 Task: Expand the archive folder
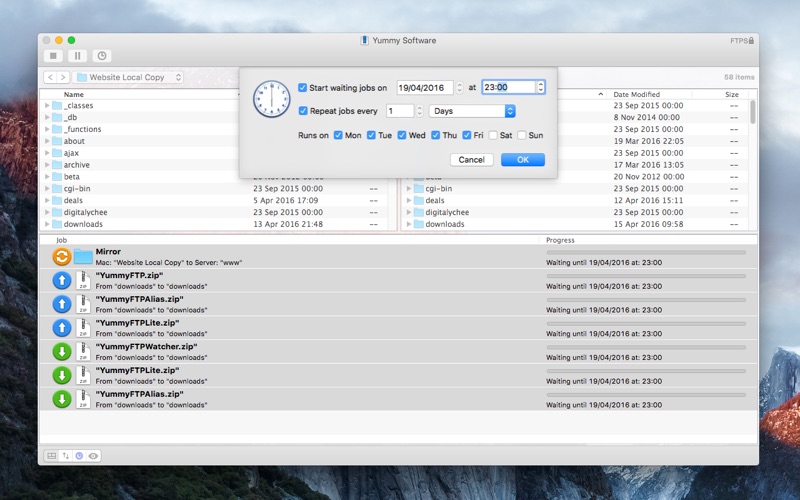(47, 165)
